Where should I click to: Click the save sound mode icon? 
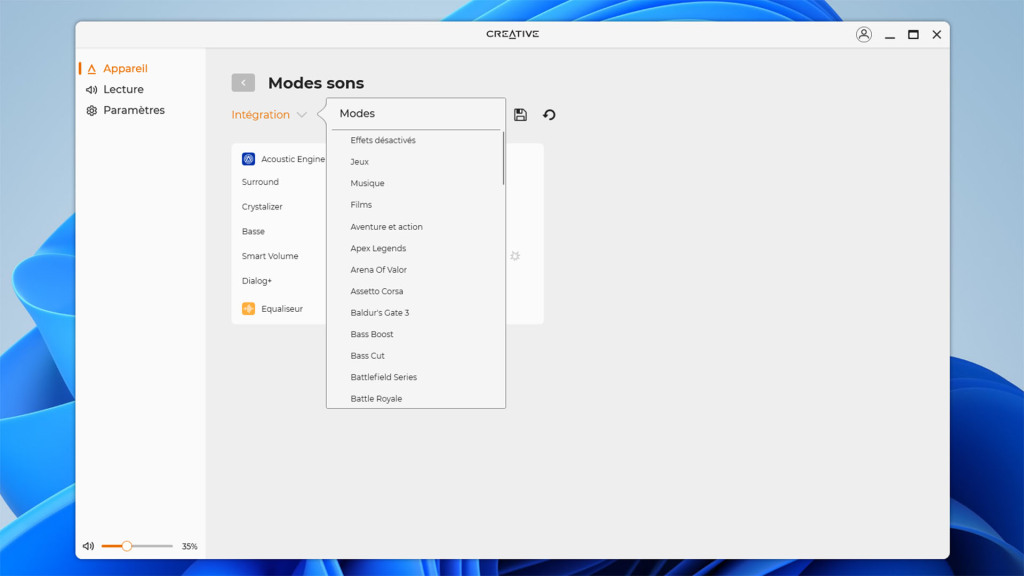[x=520, y=115]
